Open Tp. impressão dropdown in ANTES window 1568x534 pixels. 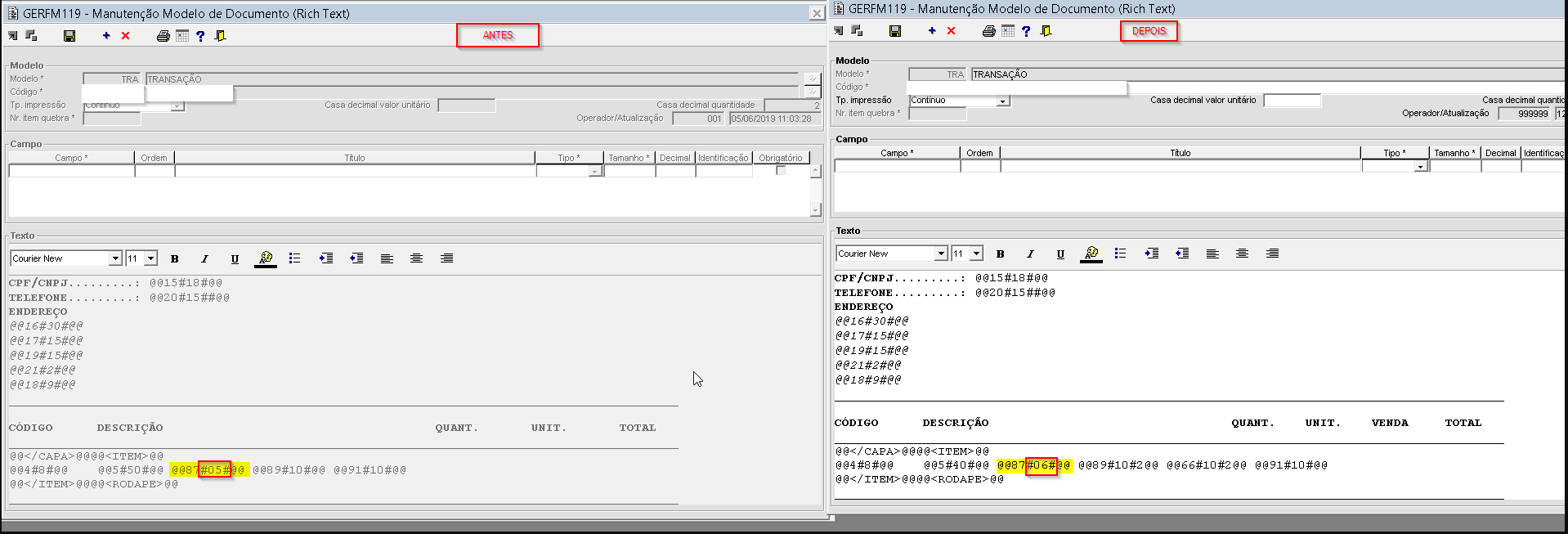[177, 106]
